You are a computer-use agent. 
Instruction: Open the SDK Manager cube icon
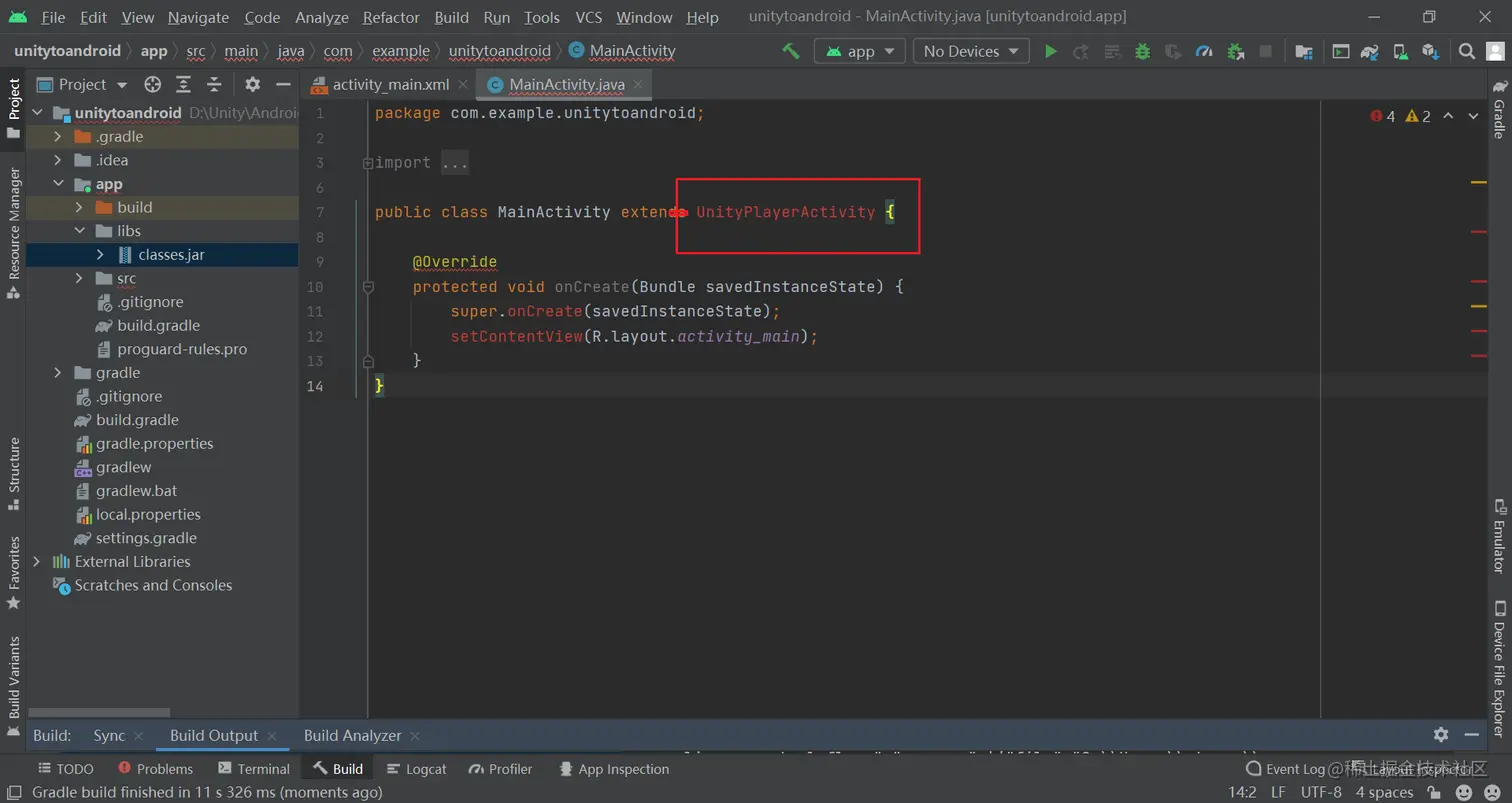tap(1430, 51)
